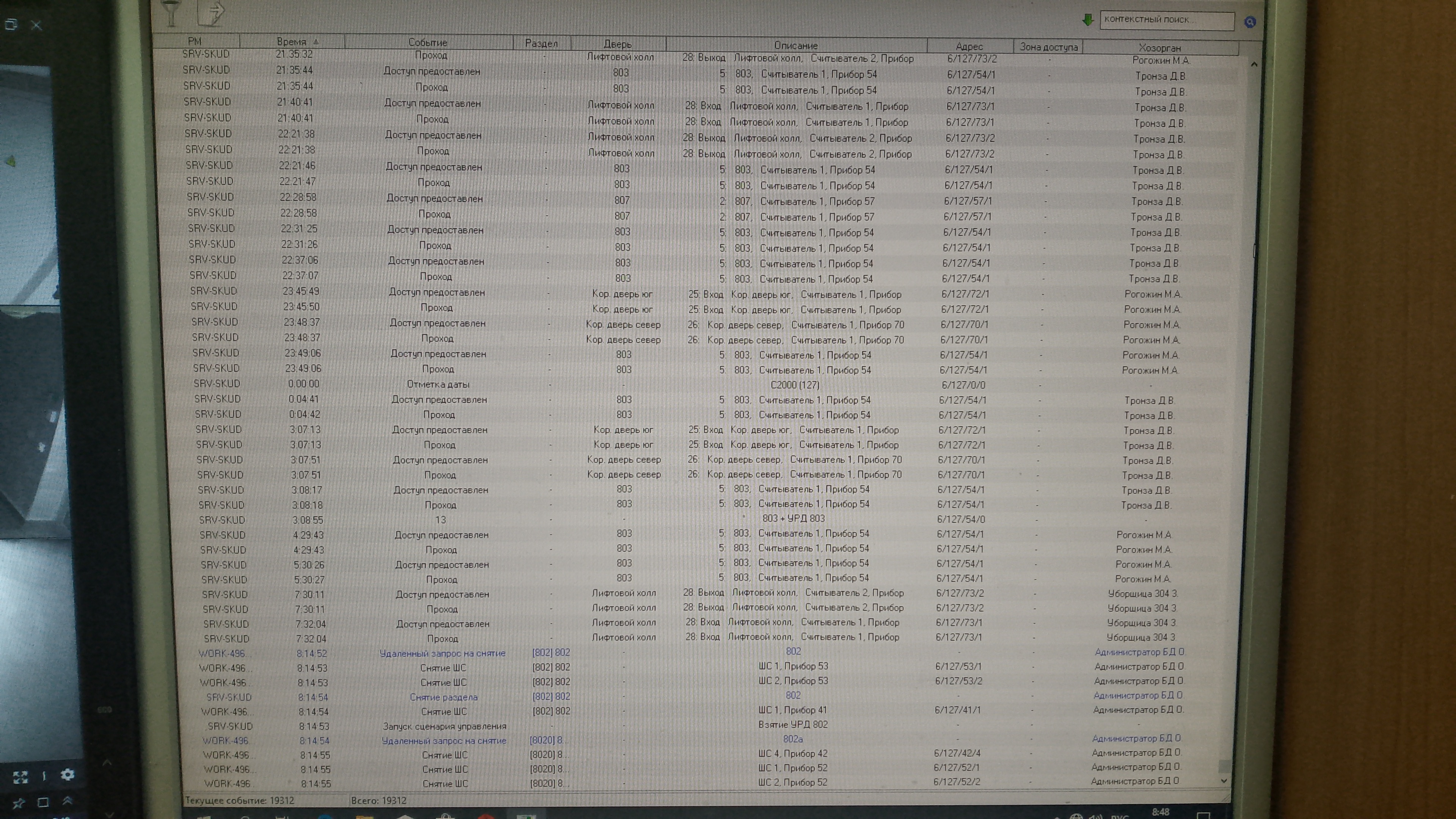This screenshot has width=1456, height=819.
Task: Click restore window icon in left panel
Action: click(11, 24)
